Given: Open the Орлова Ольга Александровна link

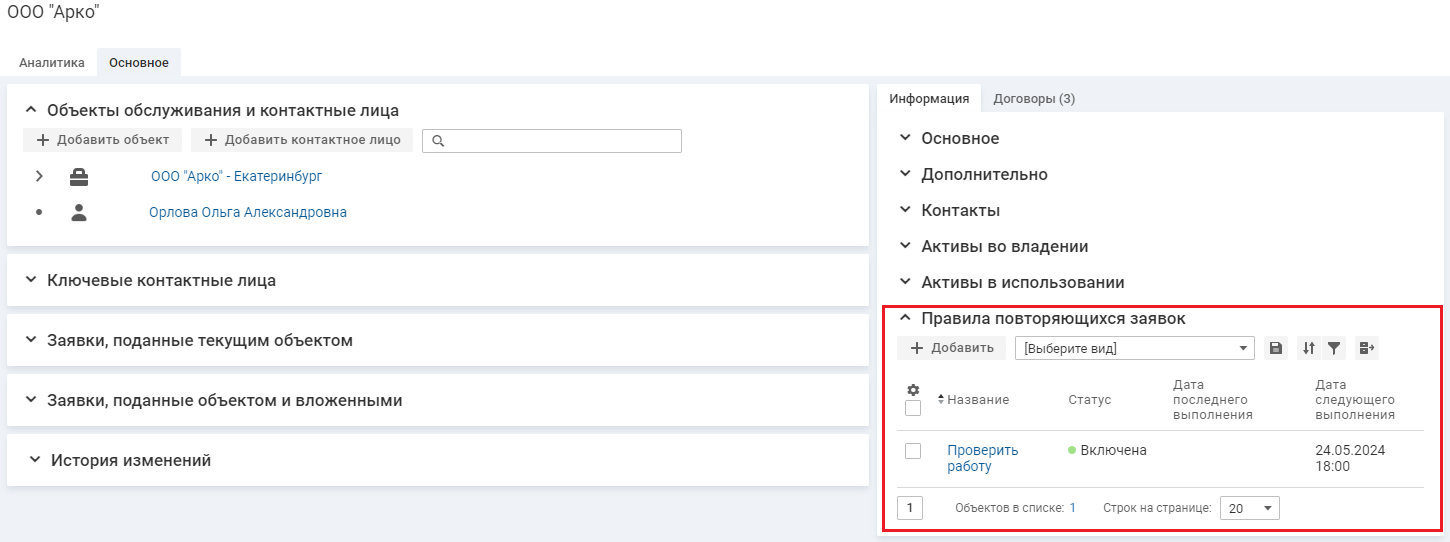Looking at the screenshot, I should point(248,212).
